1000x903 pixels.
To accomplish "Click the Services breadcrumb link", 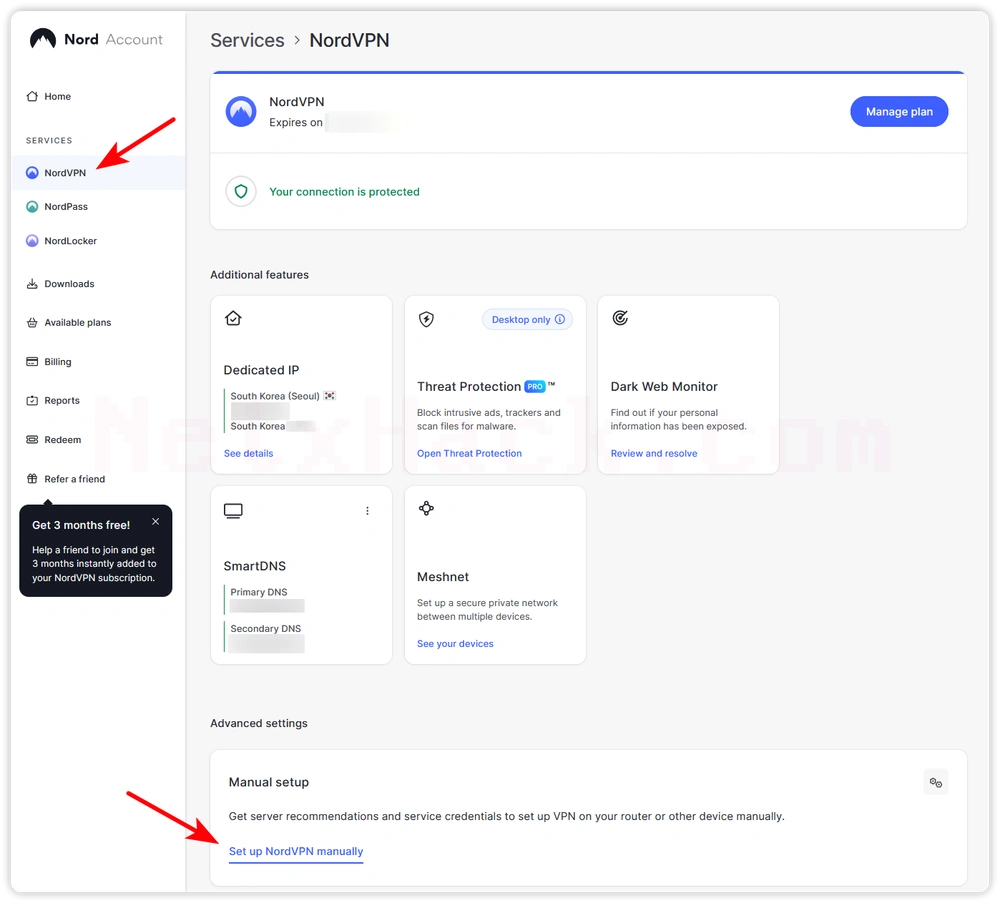I will tap(247, 40).
